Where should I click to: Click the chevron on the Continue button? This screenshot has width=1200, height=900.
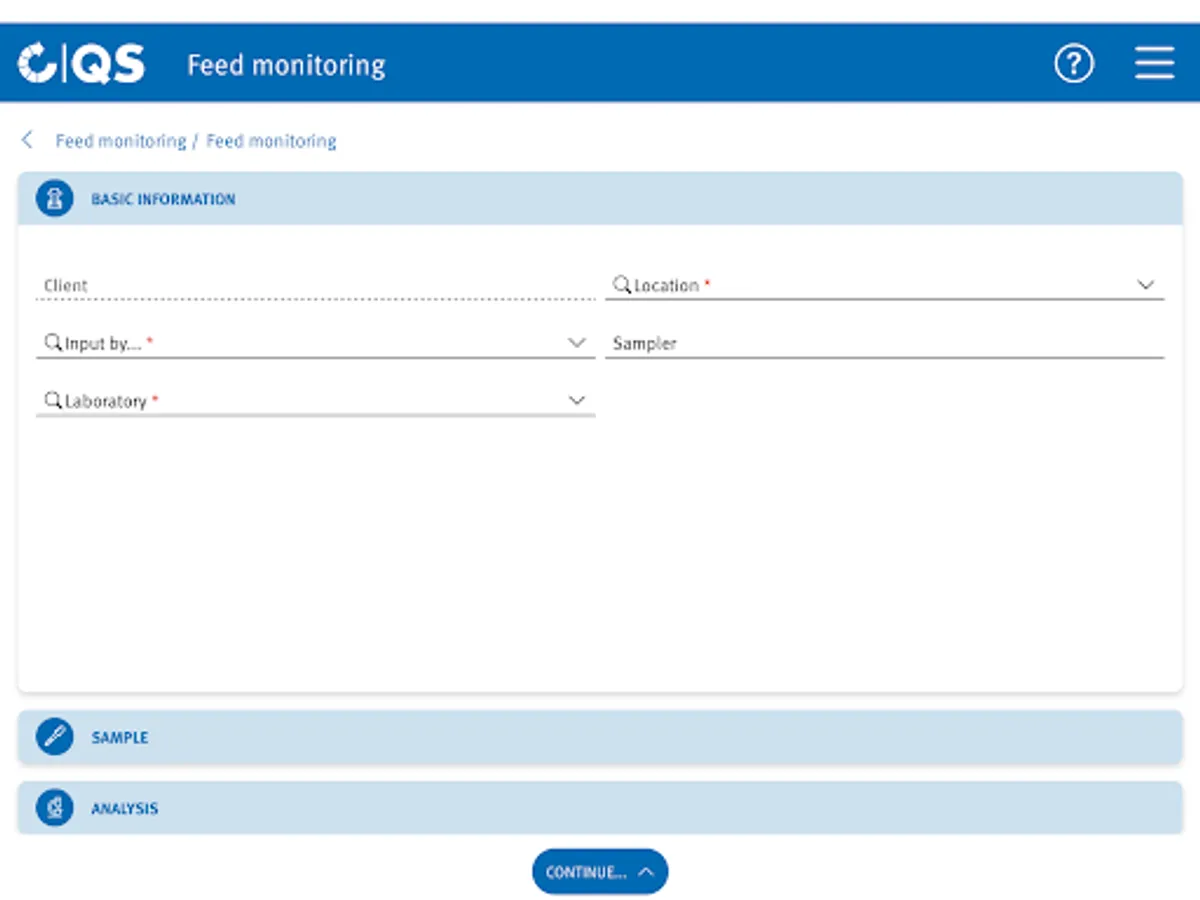[644, 871]
